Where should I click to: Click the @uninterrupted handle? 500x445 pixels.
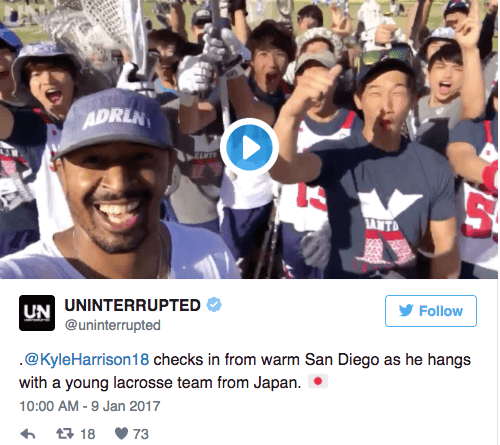(113, 325)
